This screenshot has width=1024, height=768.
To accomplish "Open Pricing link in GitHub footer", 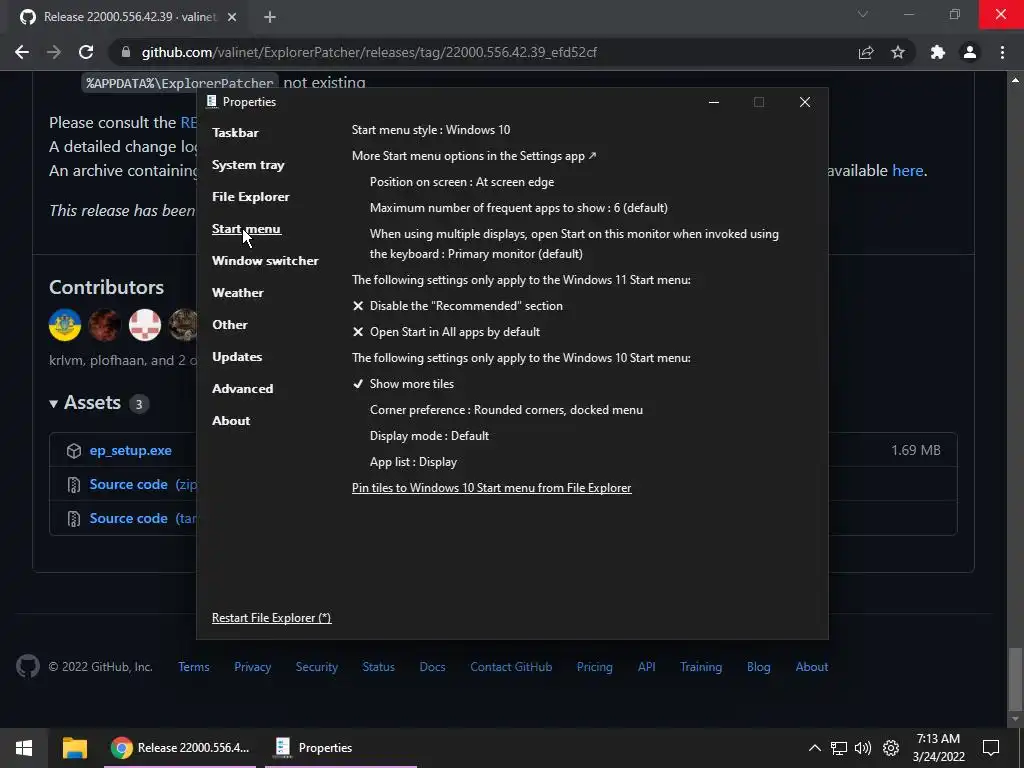I will [594, 667].
